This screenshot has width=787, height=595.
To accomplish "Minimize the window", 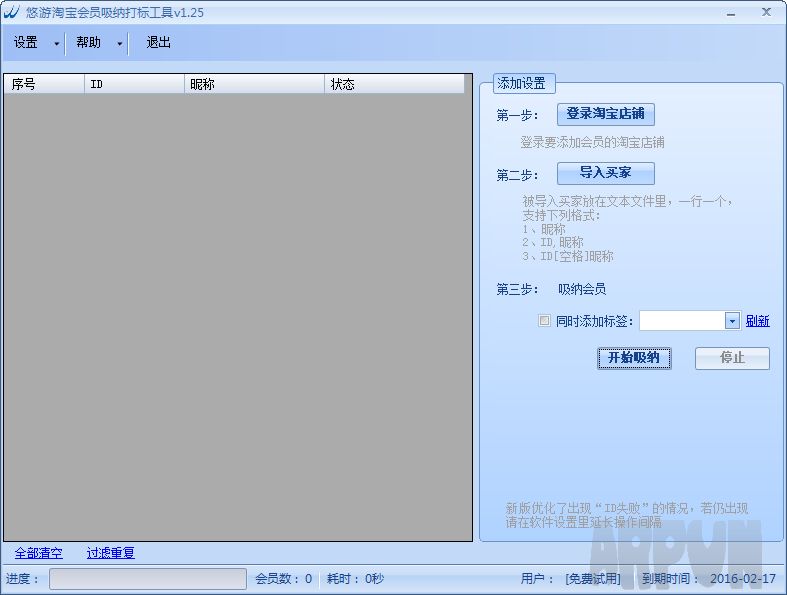I will 731,14.
